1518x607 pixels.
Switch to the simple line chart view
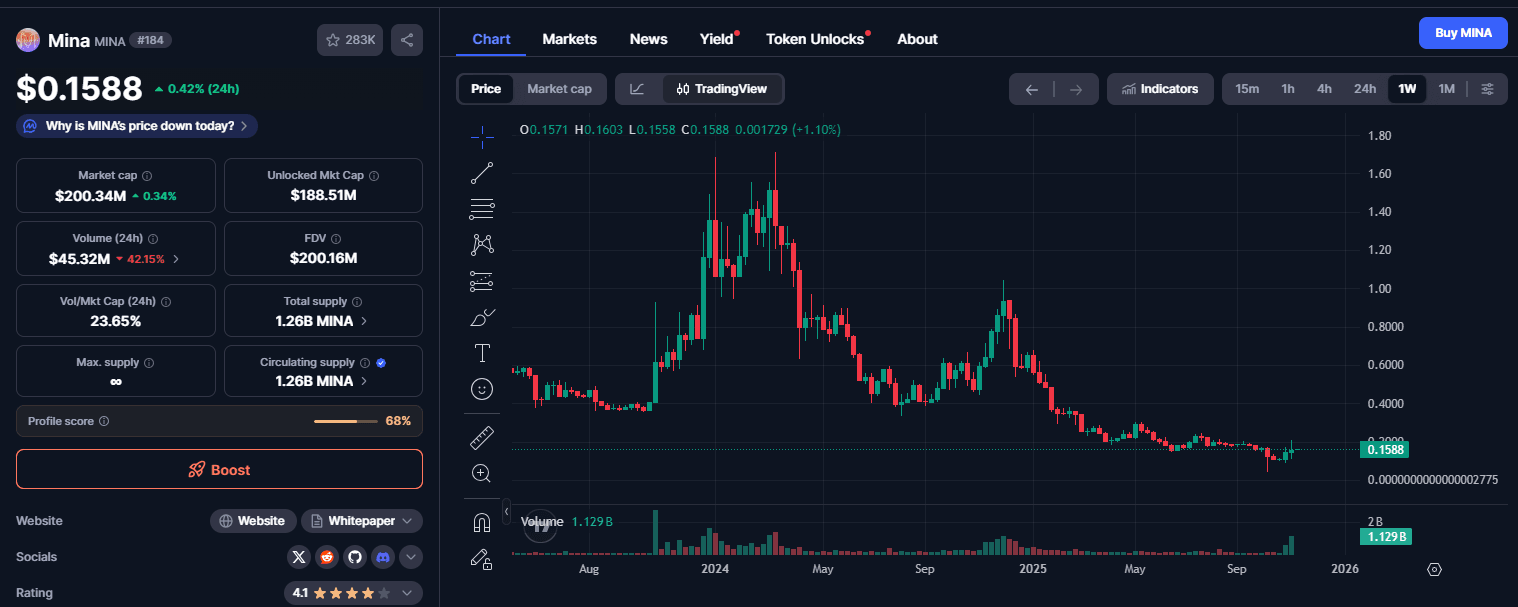point(637,89)
